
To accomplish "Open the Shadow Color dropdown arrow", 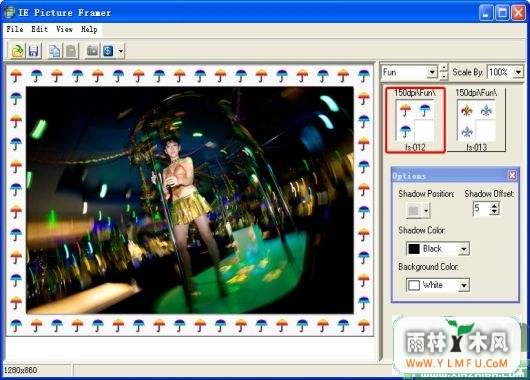I will [464, 249].
